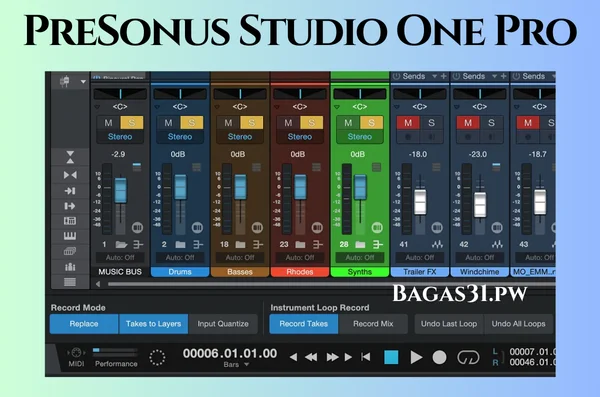
Task: Open the Bars time format dropdown
Action: [x=246, y=364]
